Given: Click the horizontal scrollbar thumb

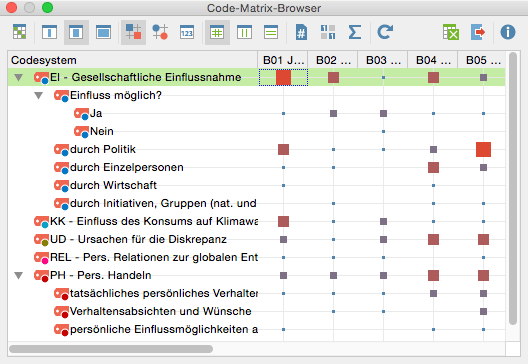Looking at the screenshot, I should [111, 349].
